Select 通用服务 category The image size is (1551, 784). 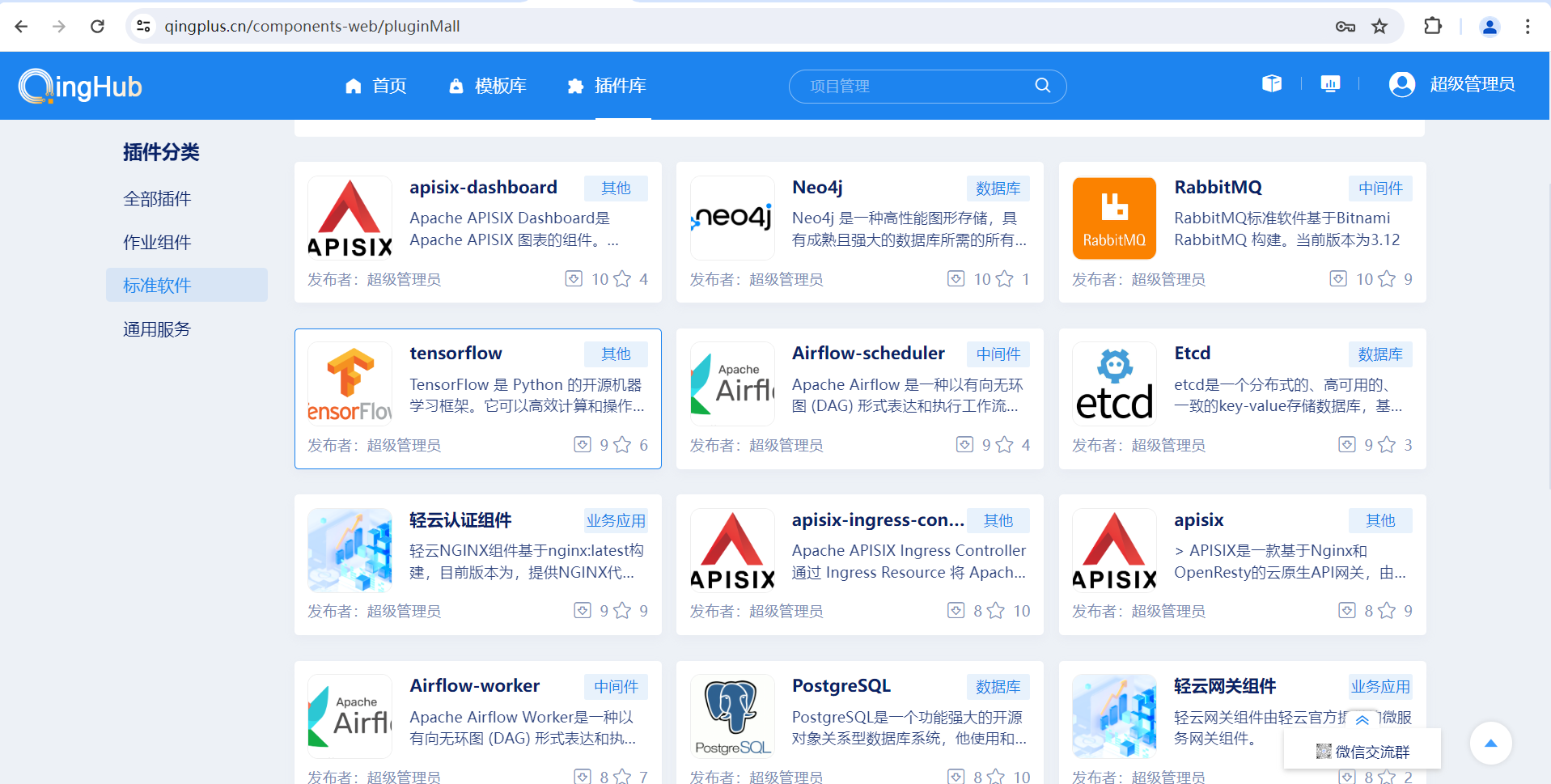[x=157, y=329]
